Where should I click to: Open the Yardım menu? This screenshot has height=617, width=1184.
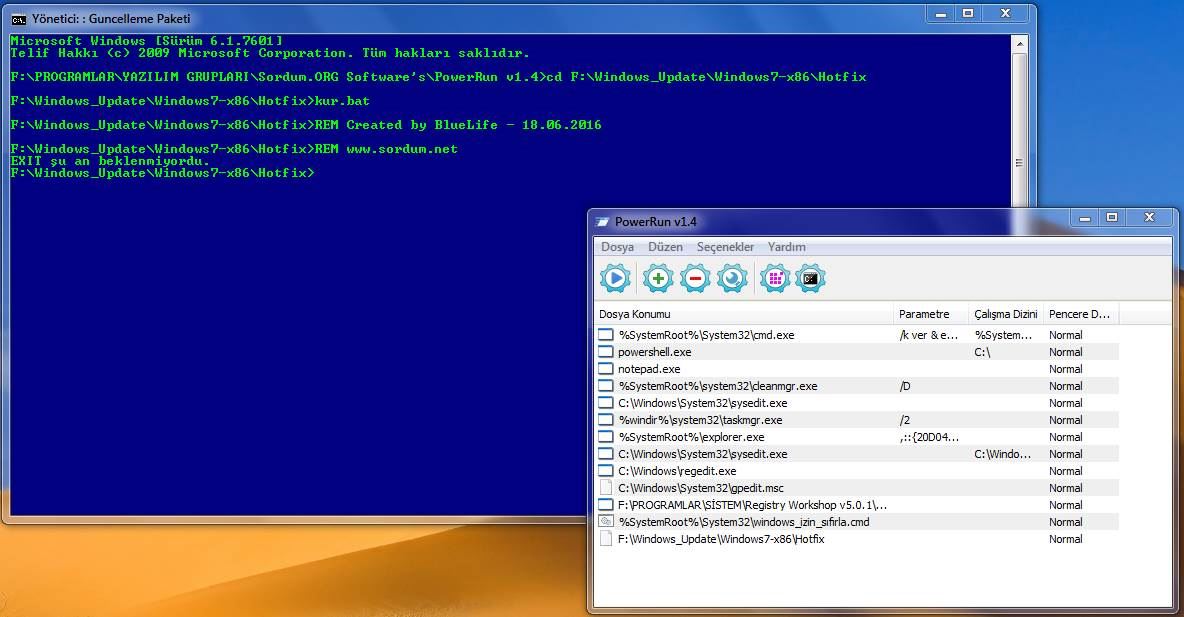click(x=786, y=247)
